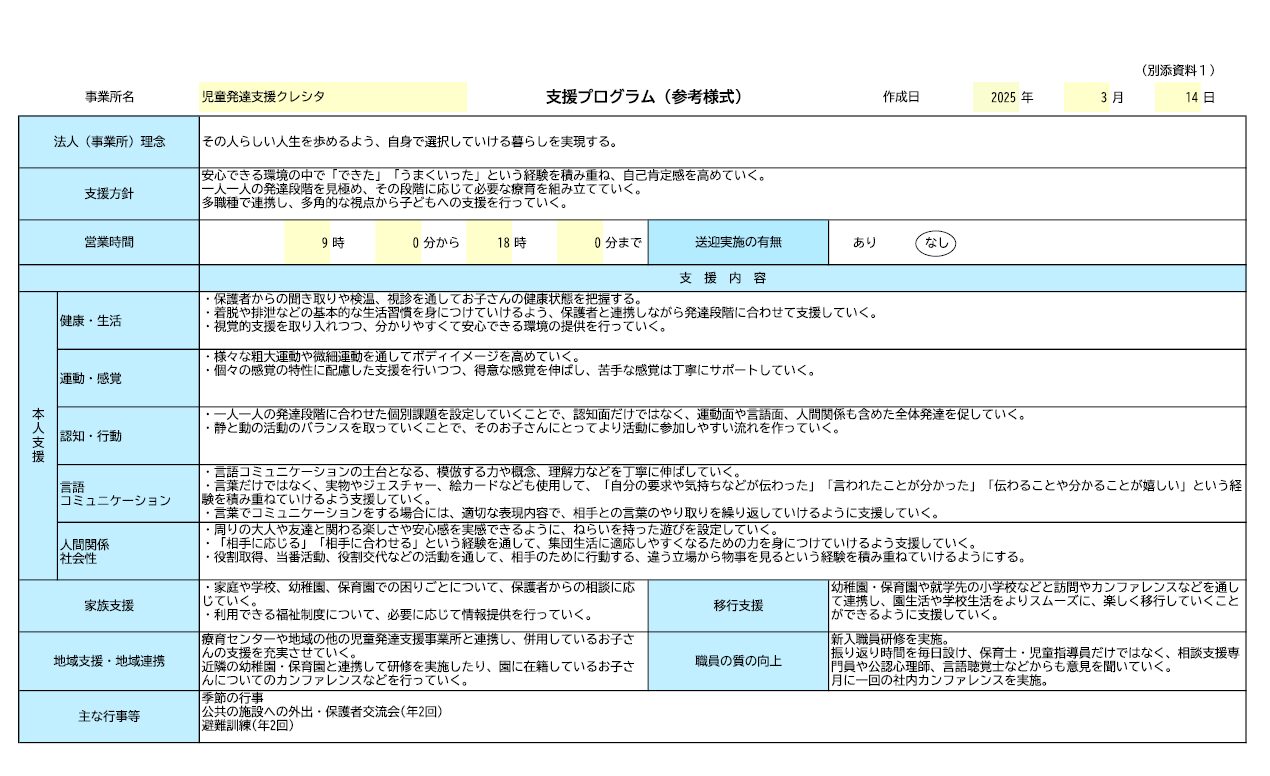
Task: Select the あり option for 送迎
Action: [x=864, y=243]
